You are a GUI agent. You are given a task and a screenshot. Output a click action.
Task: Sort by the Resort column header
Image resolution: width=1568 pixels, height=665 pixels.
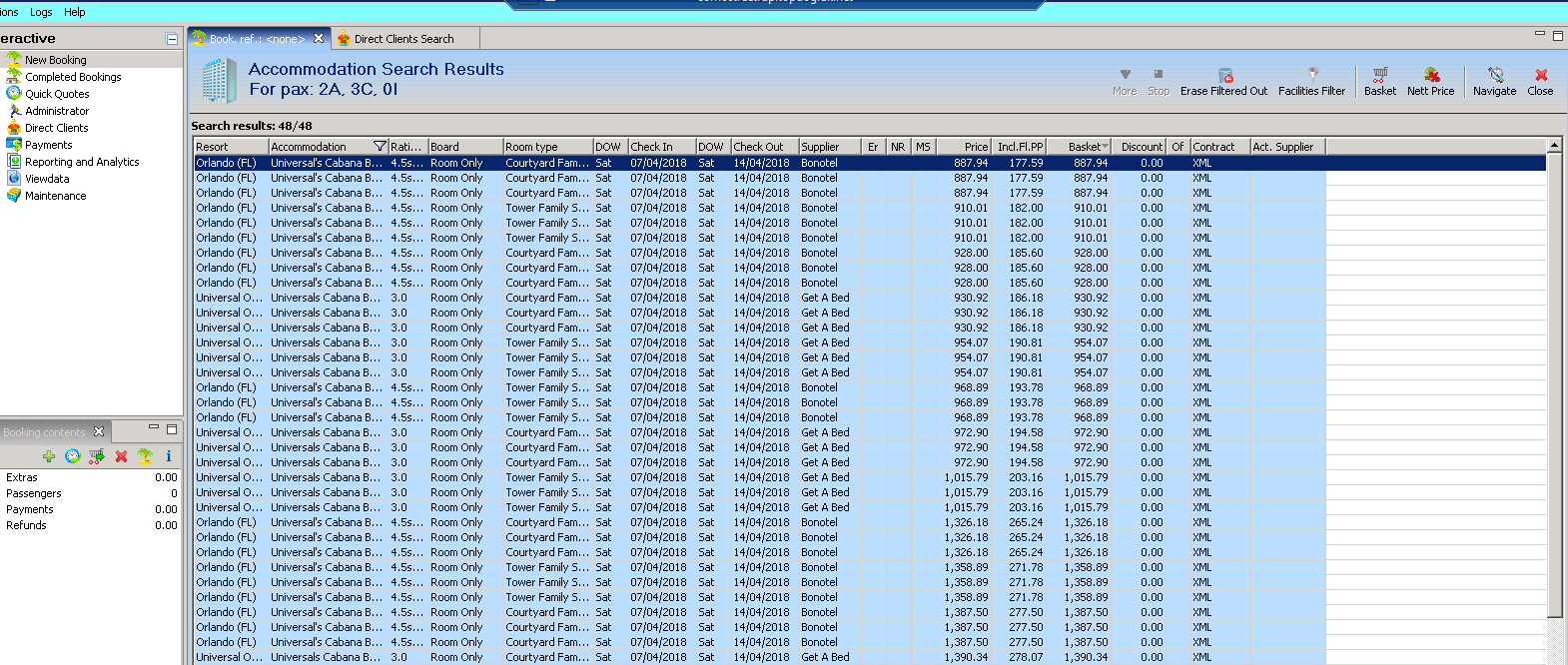click(231, 147)
